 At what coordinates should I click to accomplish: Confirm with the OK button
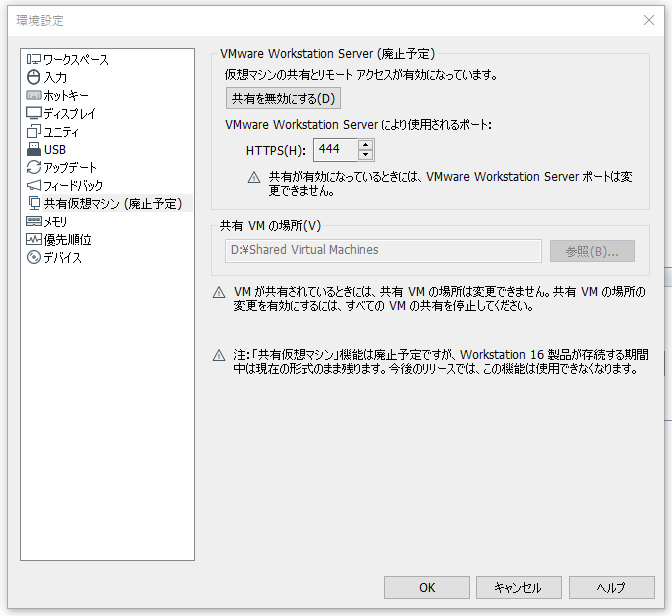click(427, 587)
